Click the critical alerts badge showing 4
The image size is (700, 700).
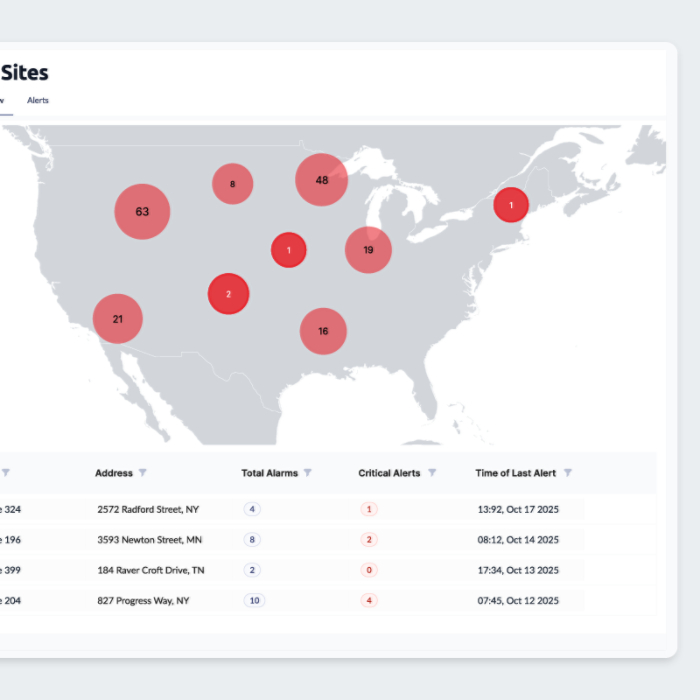click(369, 601)
